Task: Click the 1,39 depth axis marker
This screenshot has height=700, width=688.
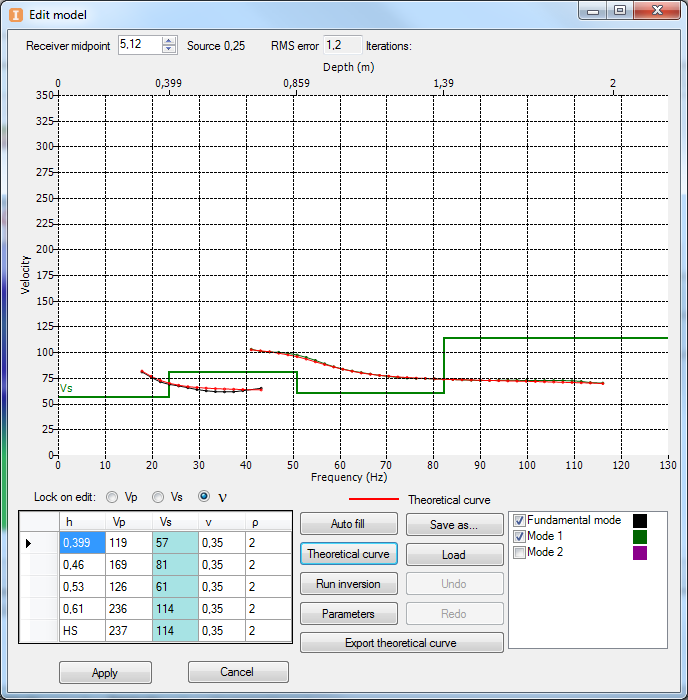Action: [443, 83]
